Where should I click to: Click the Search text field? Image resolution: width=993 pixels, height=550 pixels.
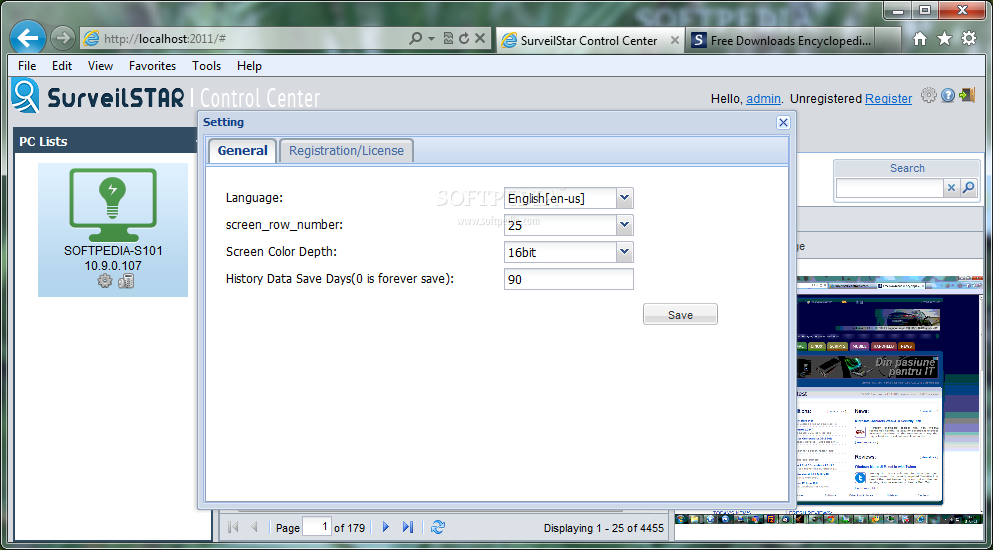tap(890, 188)
